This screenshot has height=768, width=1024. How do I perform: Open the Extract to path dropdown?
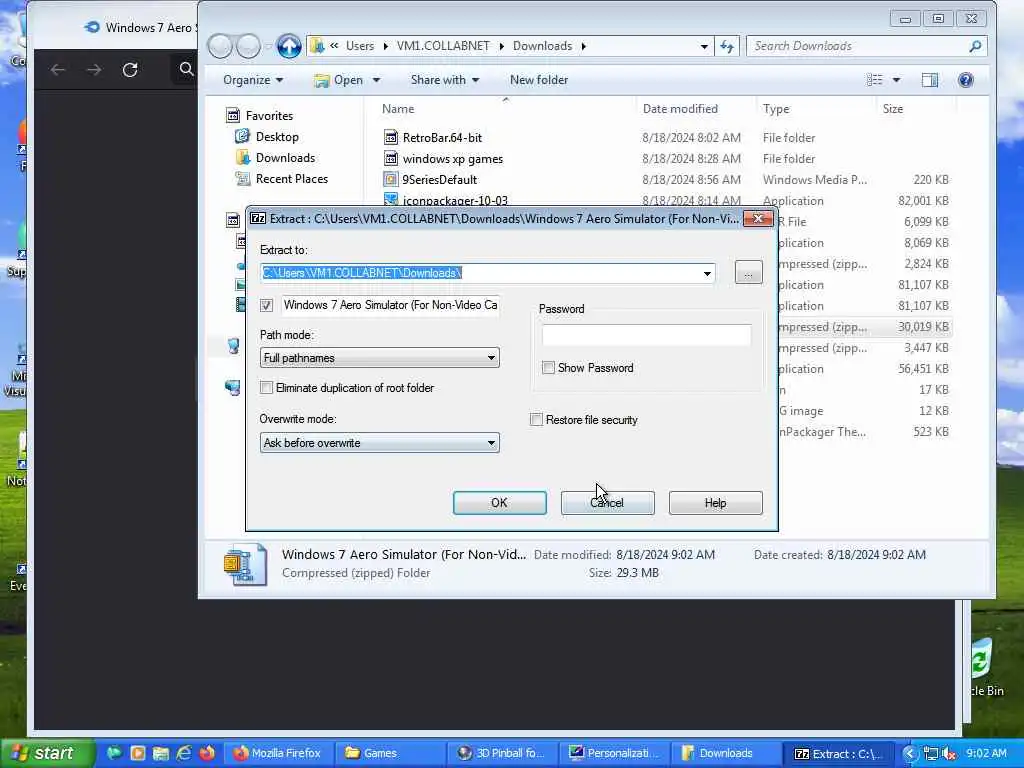click(707, 273)
